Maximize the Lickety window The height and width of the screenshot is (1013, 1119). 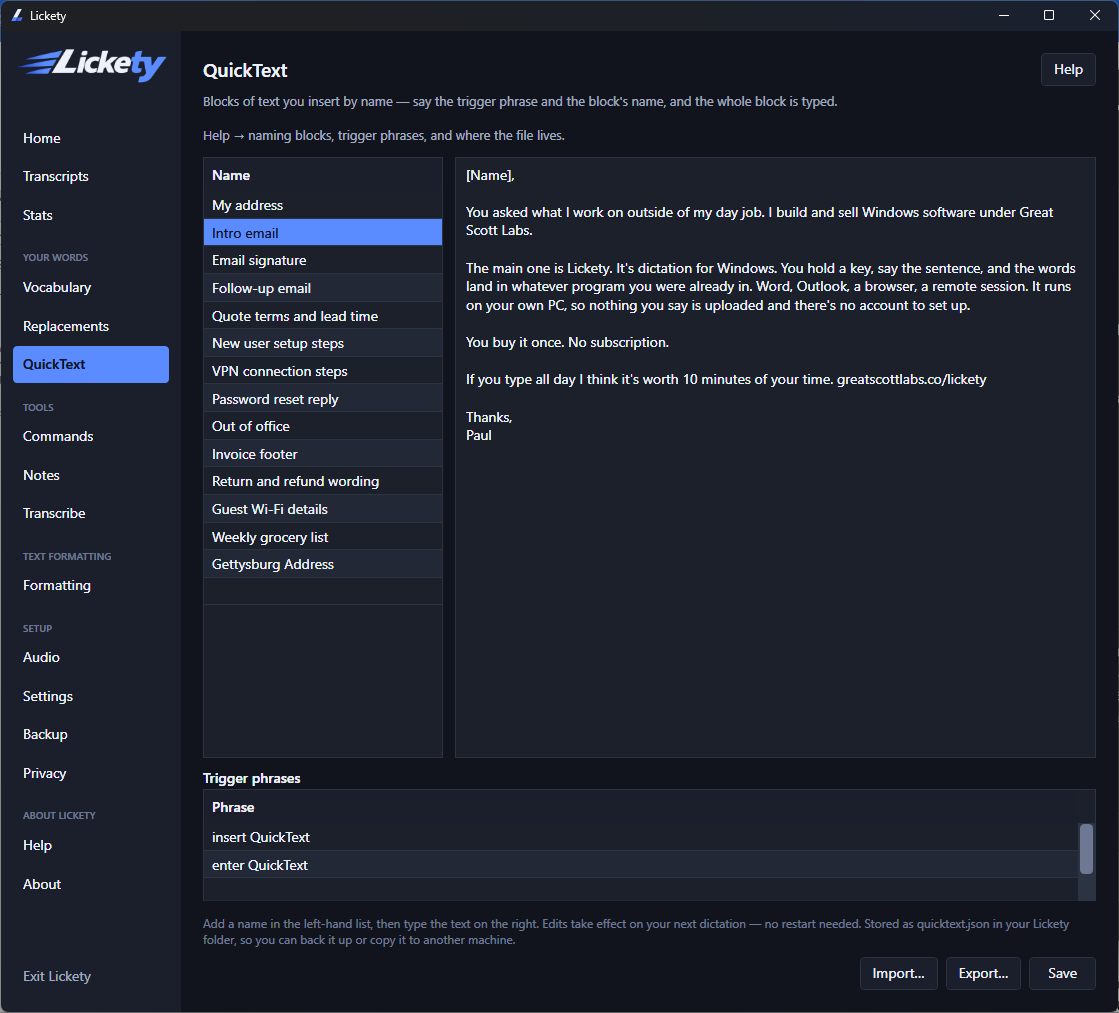(x=1048, y=15)
